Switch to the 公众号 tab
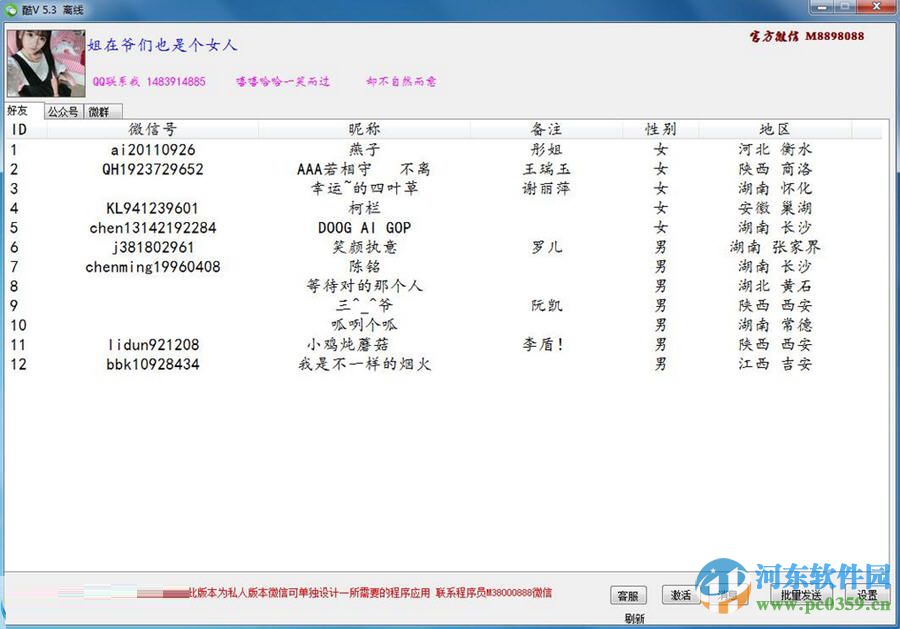 pos(62,111)
